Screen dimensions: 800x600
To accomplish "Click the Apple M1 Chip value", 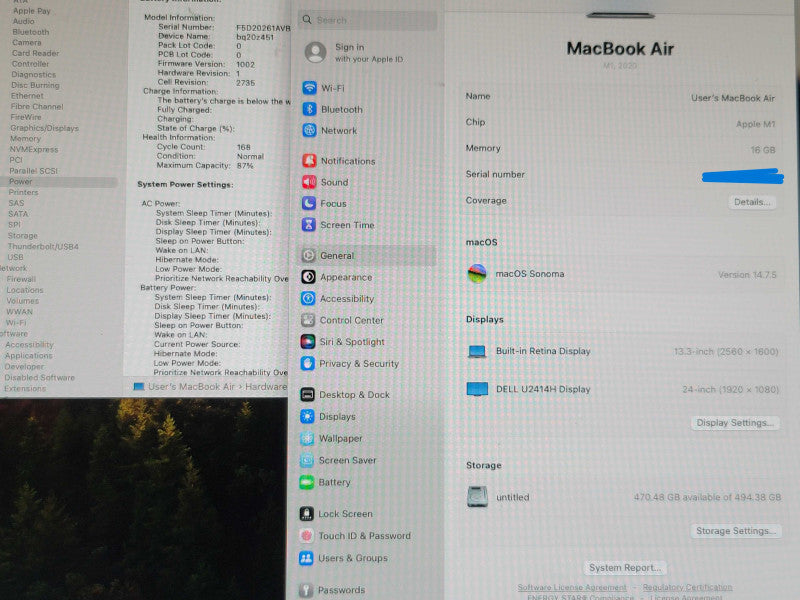I will pyautogui.click(x=756, y=124).
